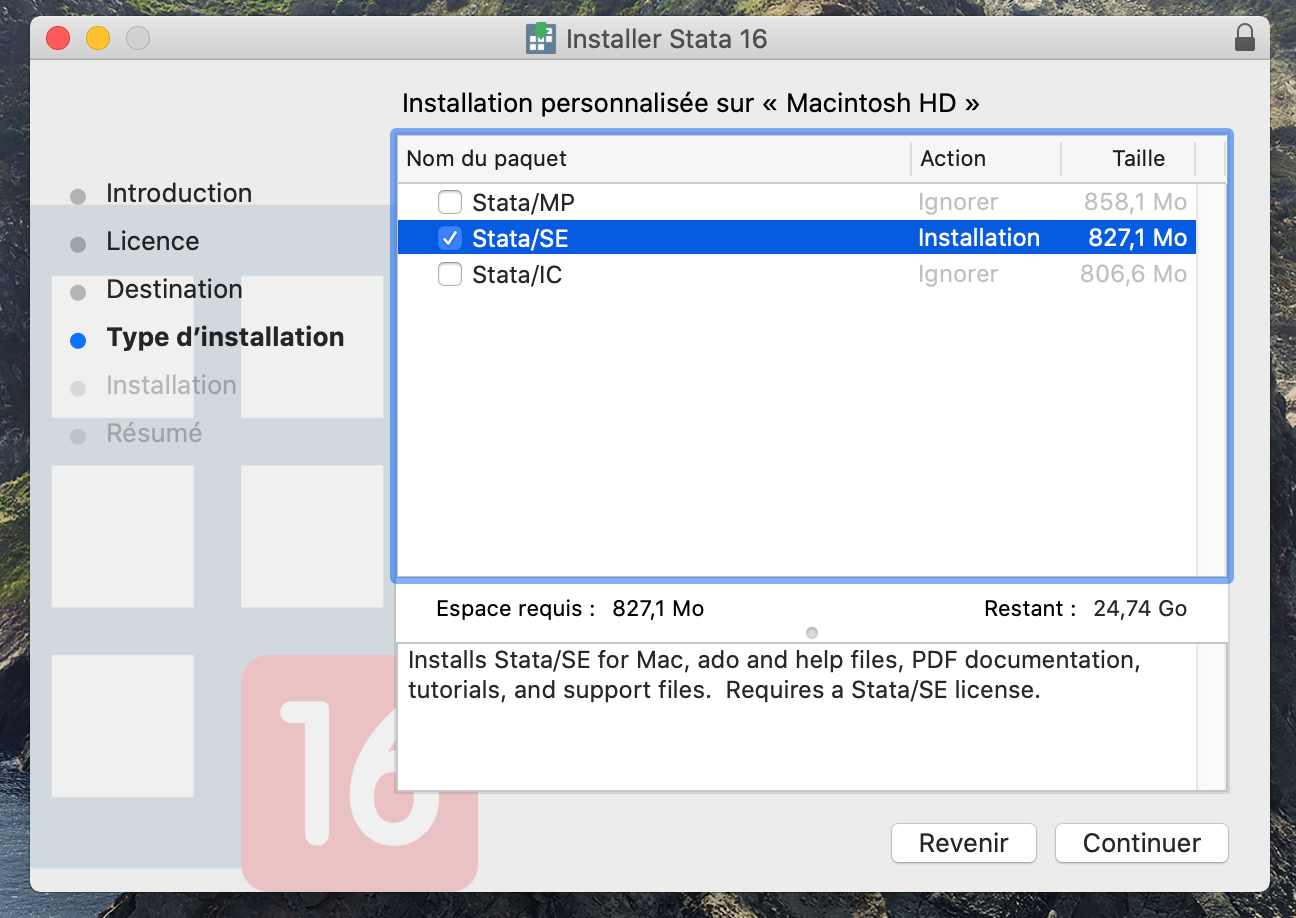Select the Licence step in sidebar

pyautogui.click(x=152, y=242)
